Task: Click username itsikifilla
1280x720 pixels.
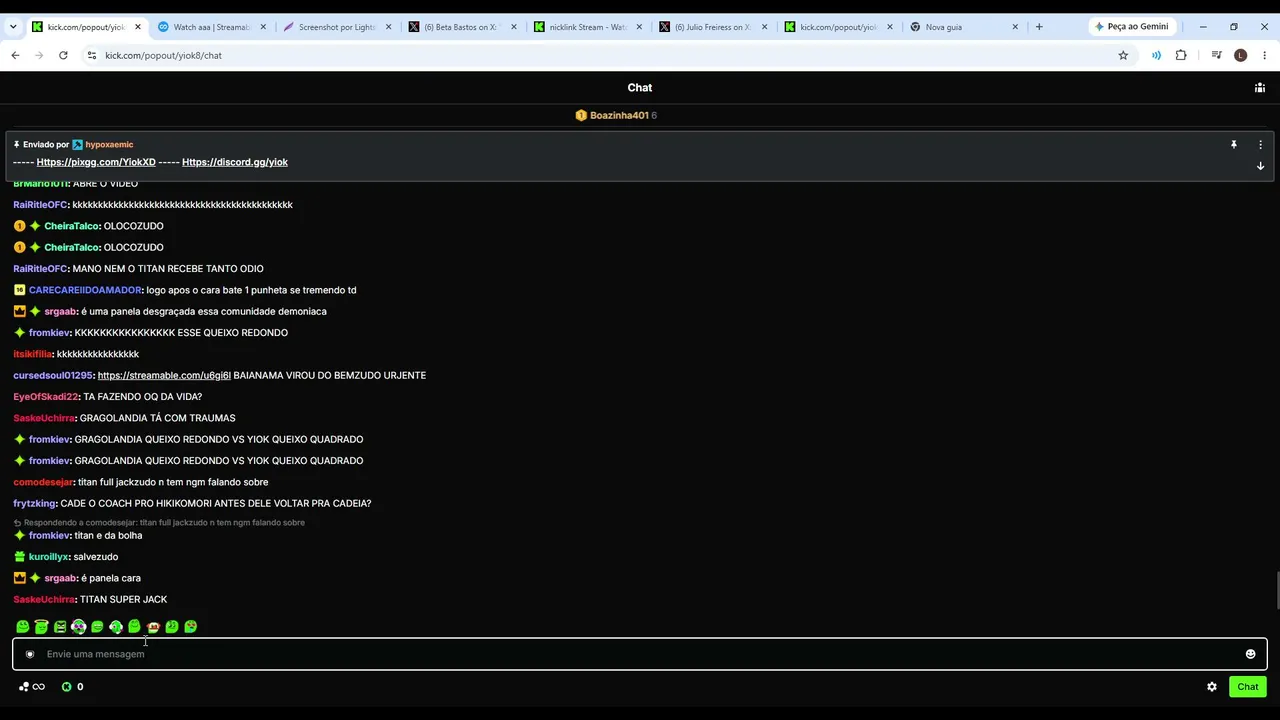Action: click(32, 354)
